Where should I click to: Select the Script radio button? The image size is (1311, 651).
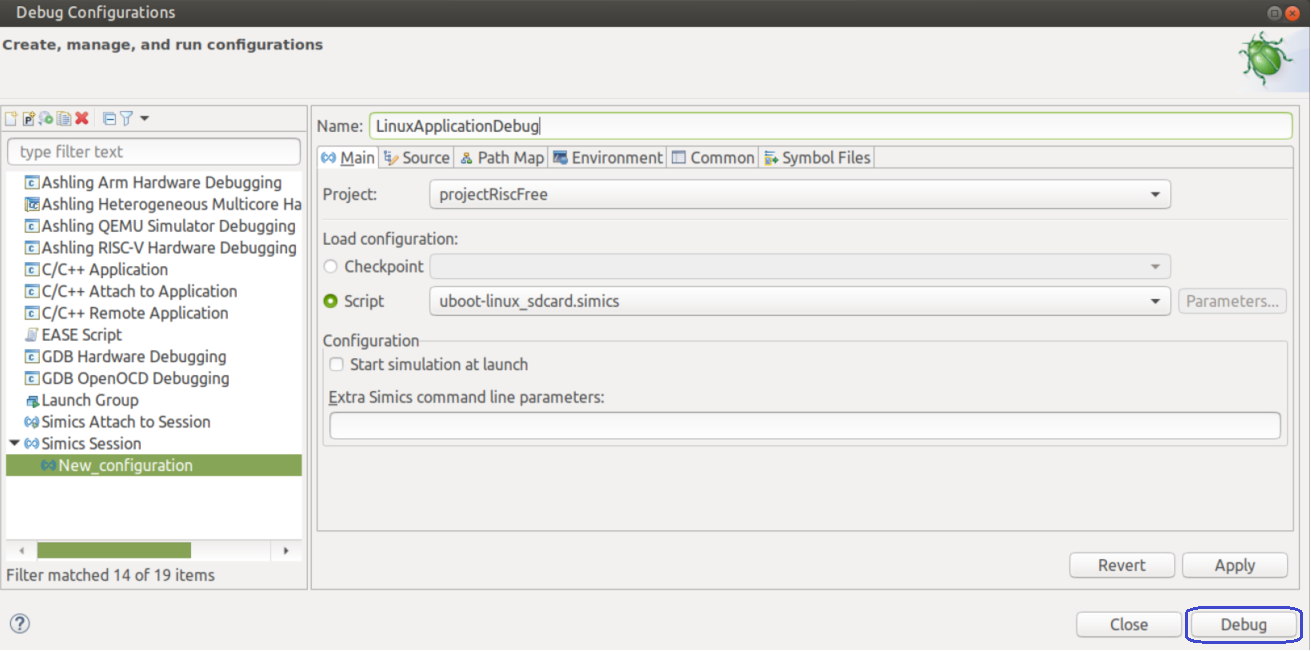pyautogui.click(x=331, y=301)
